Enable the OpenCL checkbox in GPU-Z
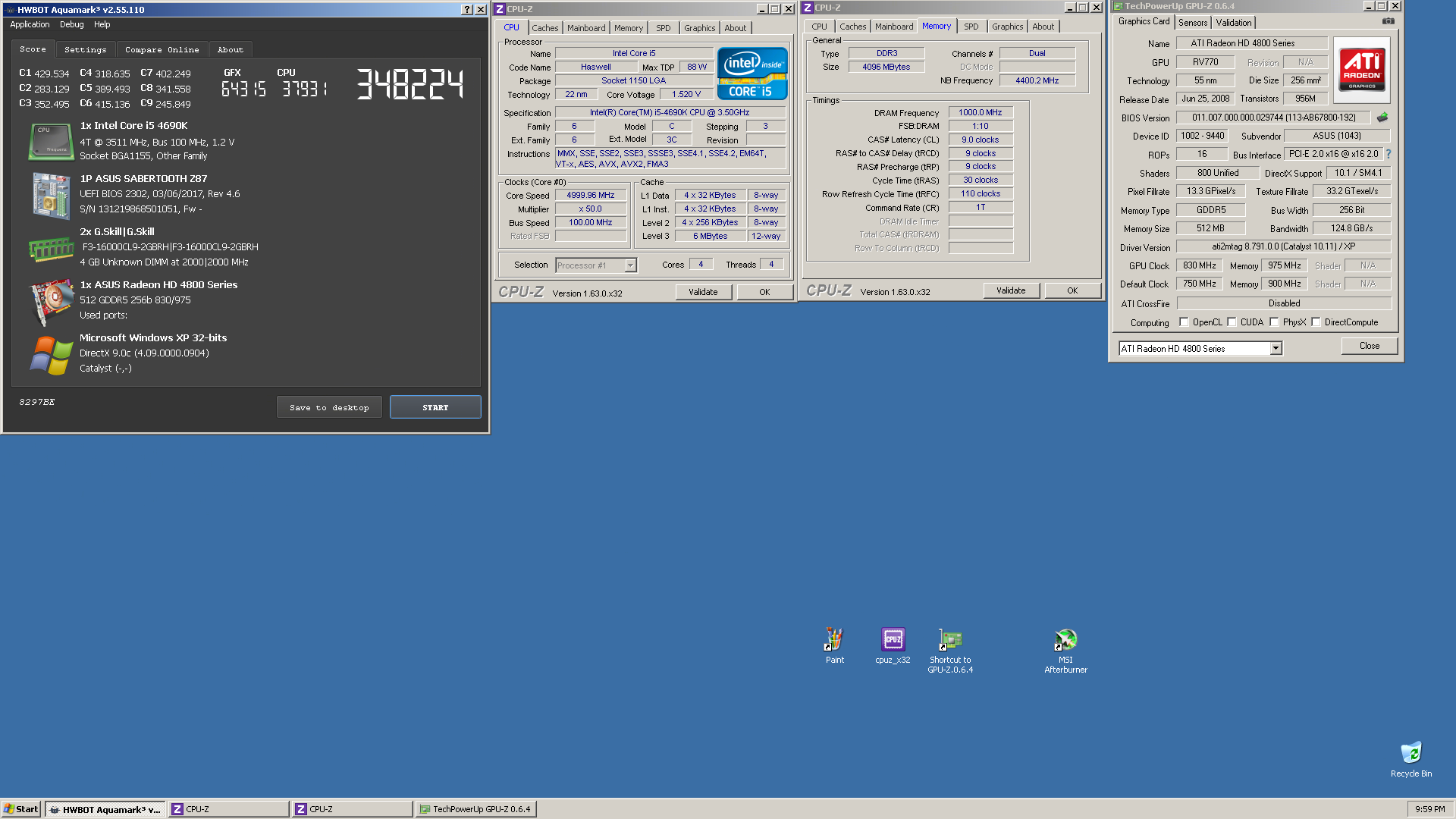This screenshot has height=819, width=1456. pyautogui.click(x=1184, y=322)
